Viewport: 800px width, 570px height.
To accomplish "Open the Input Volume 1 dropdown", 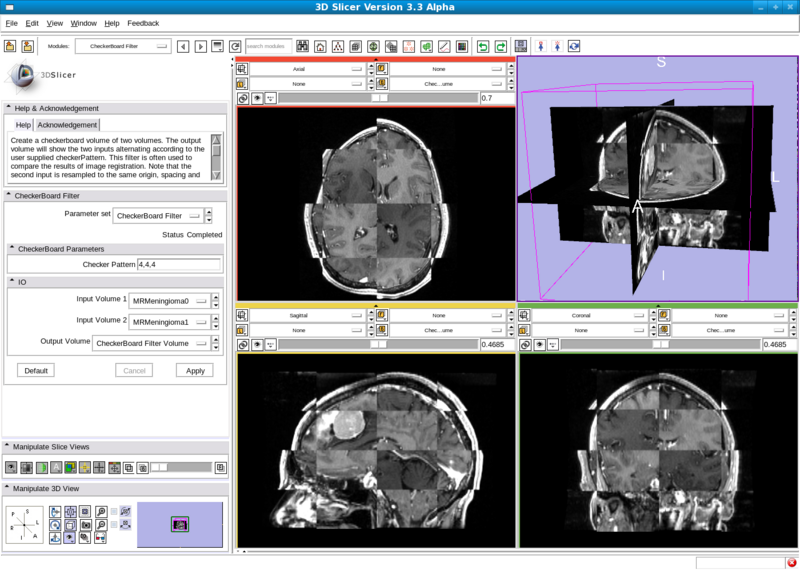I will [174, 299].
